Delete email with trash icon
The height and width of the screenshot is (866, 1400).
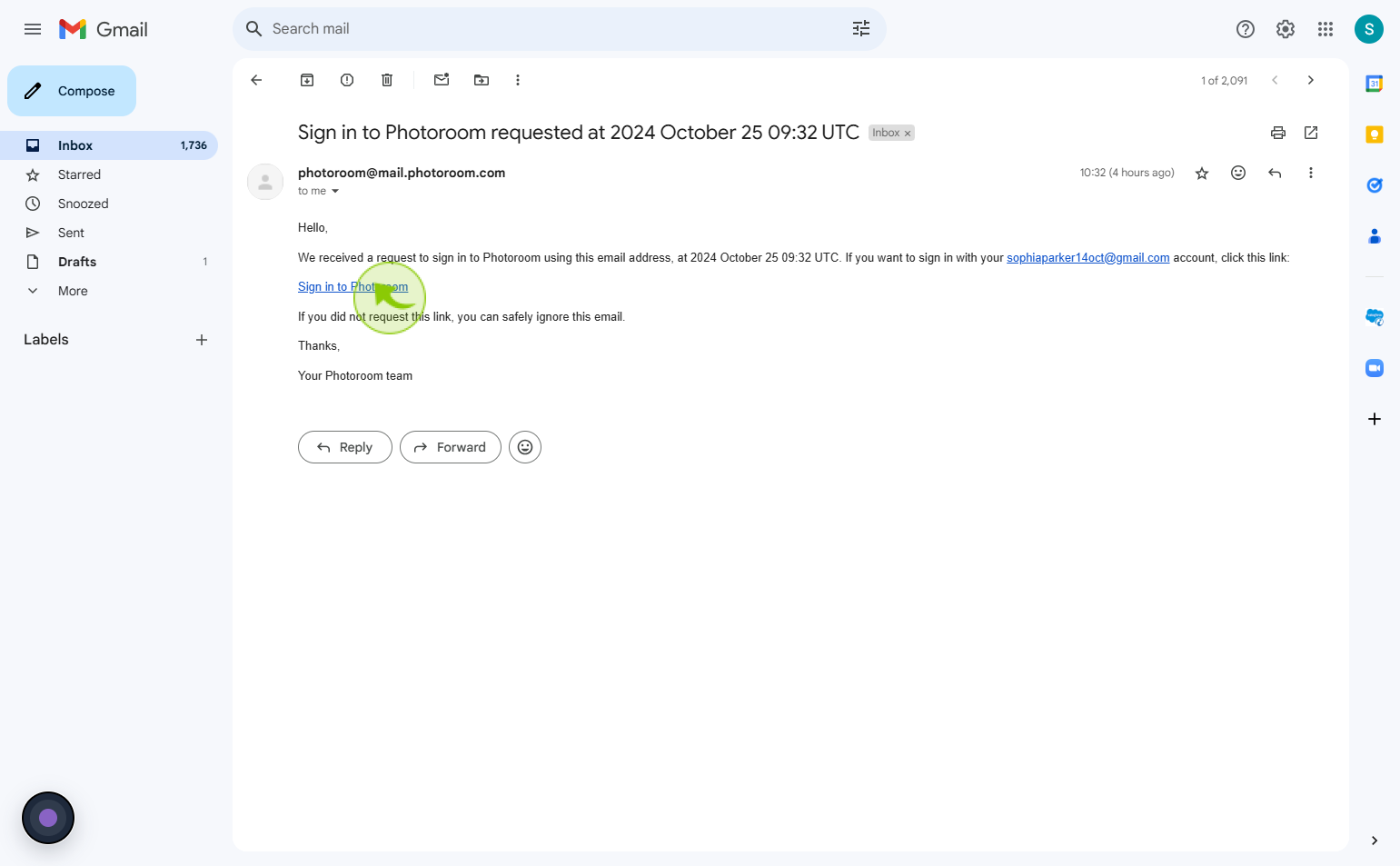[387, 80]
